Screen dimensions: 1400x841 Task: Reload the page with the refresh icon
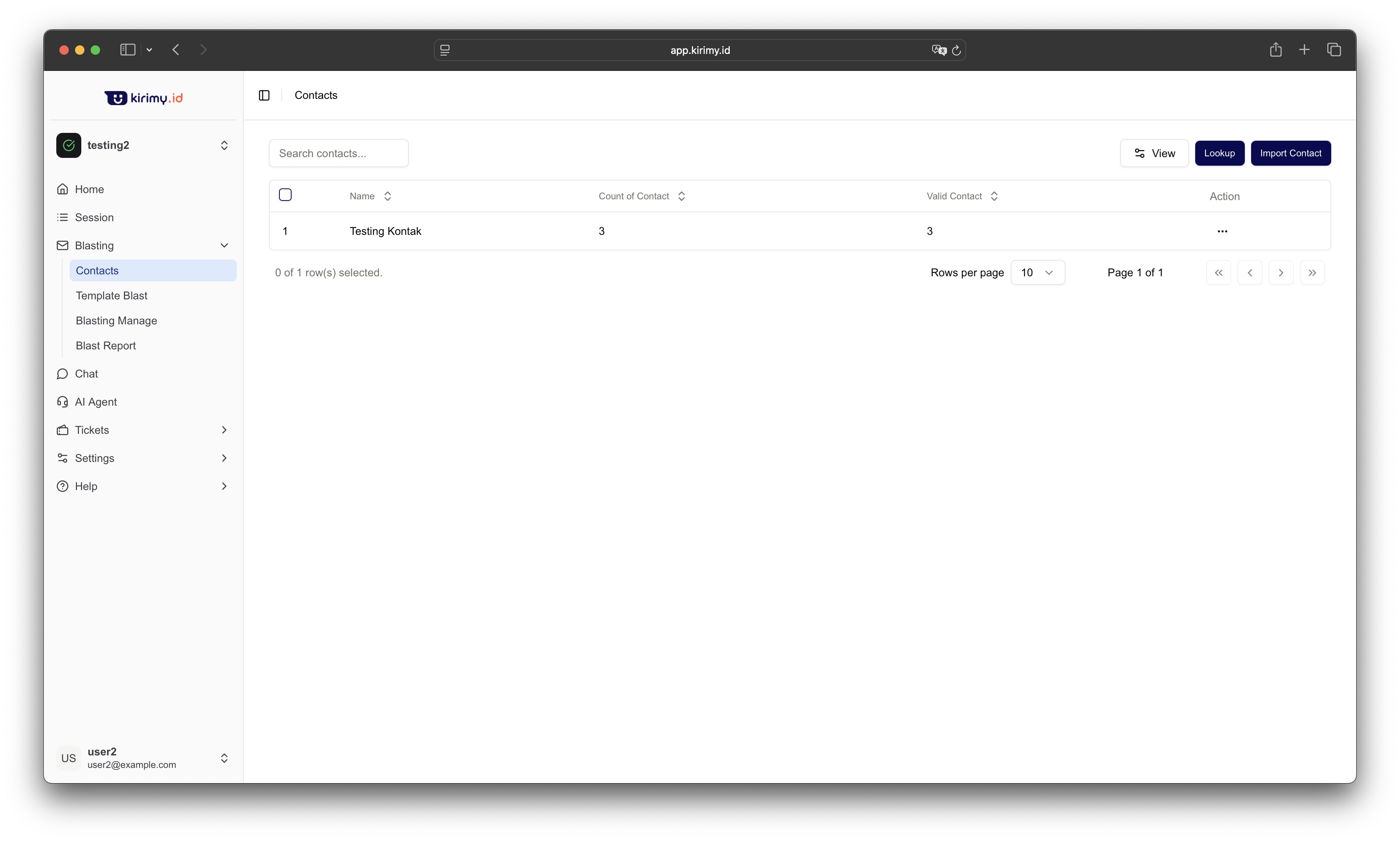(957, 50)
